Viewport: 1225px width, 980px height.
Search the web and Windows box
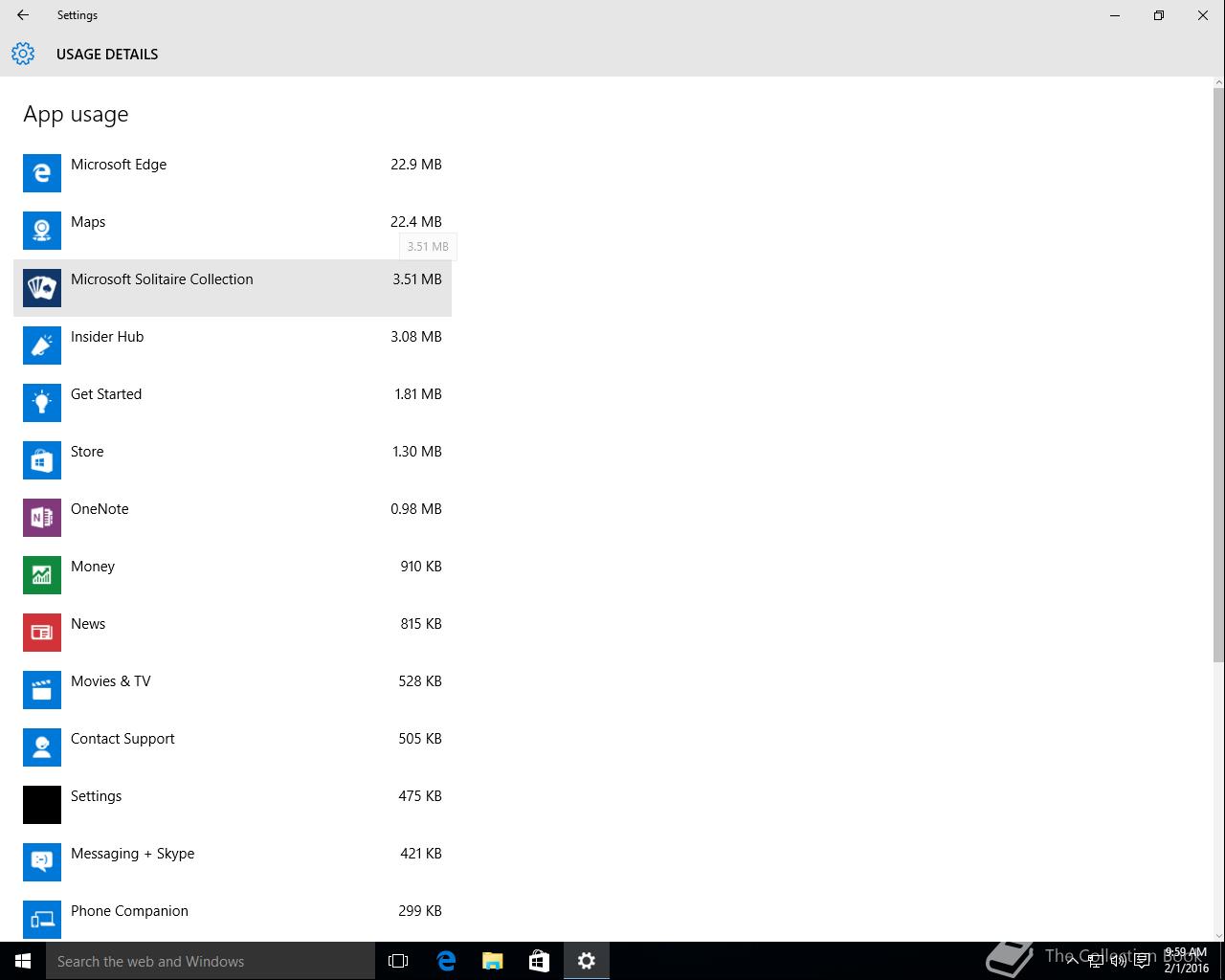pos(211,961)
